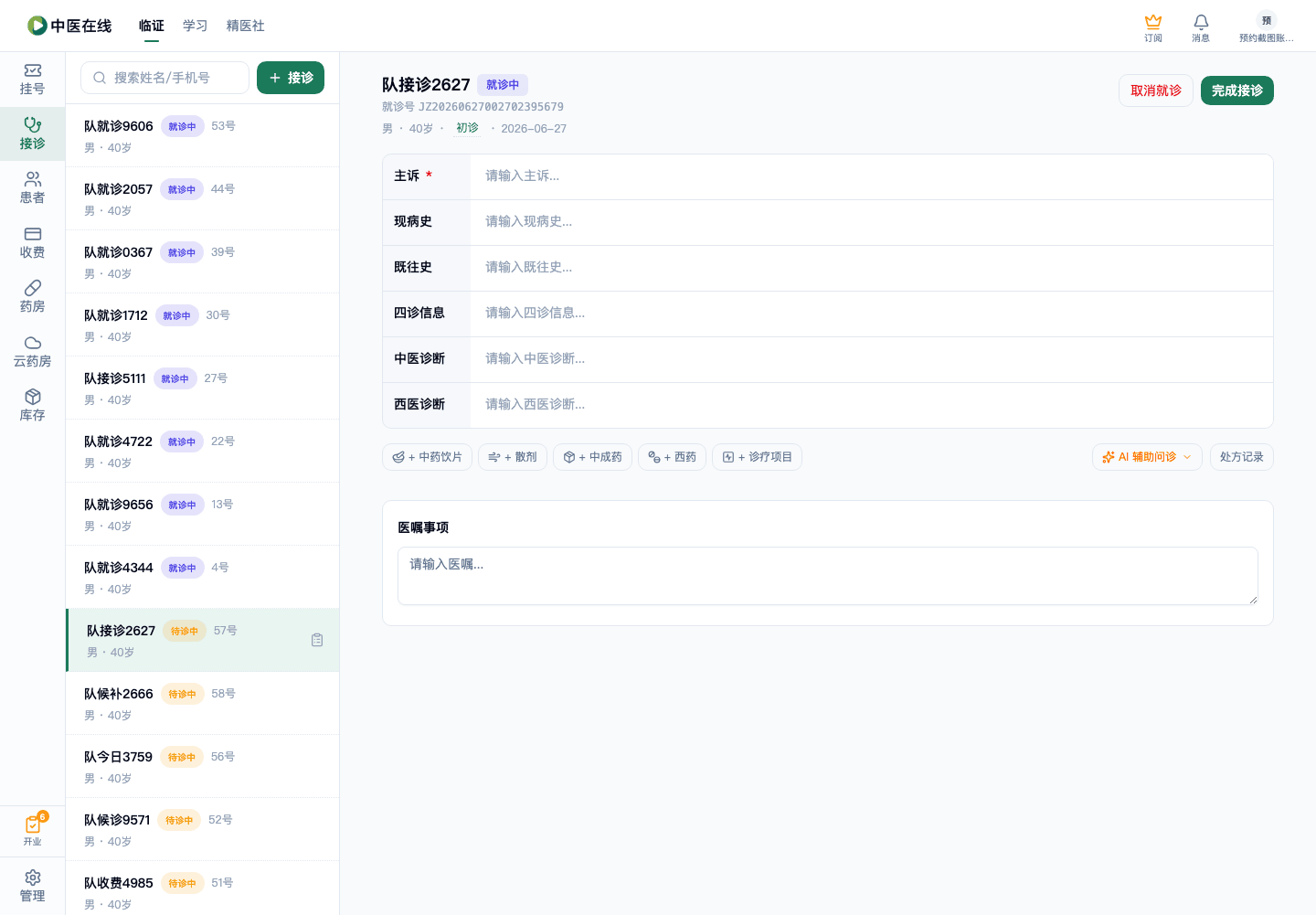Image resolution: width=1316 pixels, height=915 pixels.
Task: Click the clipboard icon on 队接诊2627 row
Action: click(317, 640)
